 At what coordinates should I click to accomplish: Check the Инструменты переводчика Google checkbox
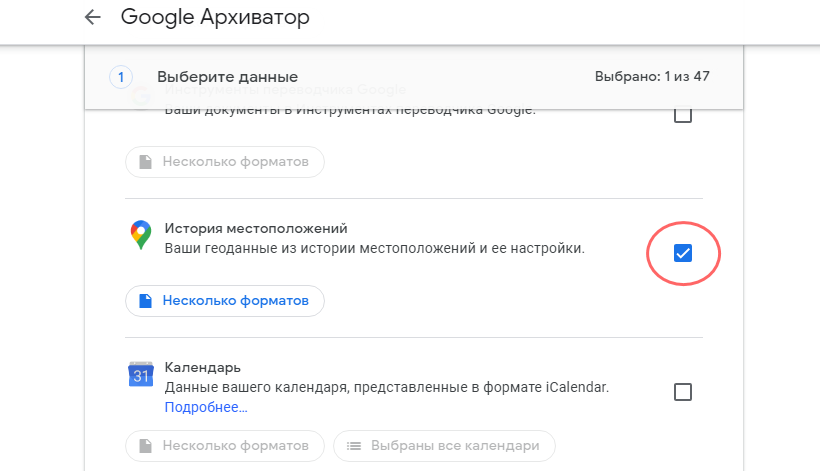point(682,114)
